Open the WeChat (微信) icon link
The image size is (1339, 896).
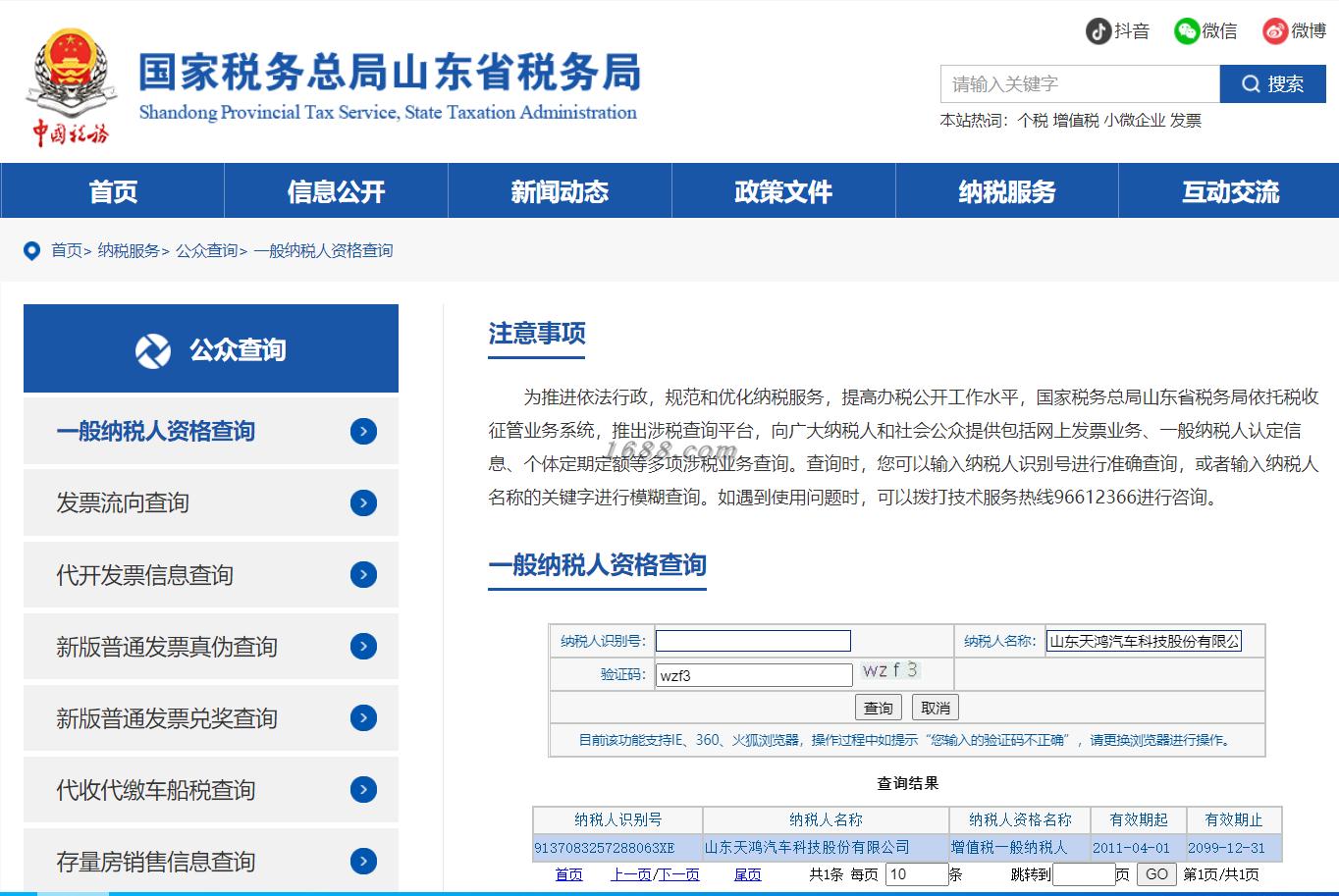click(1187, 31)
